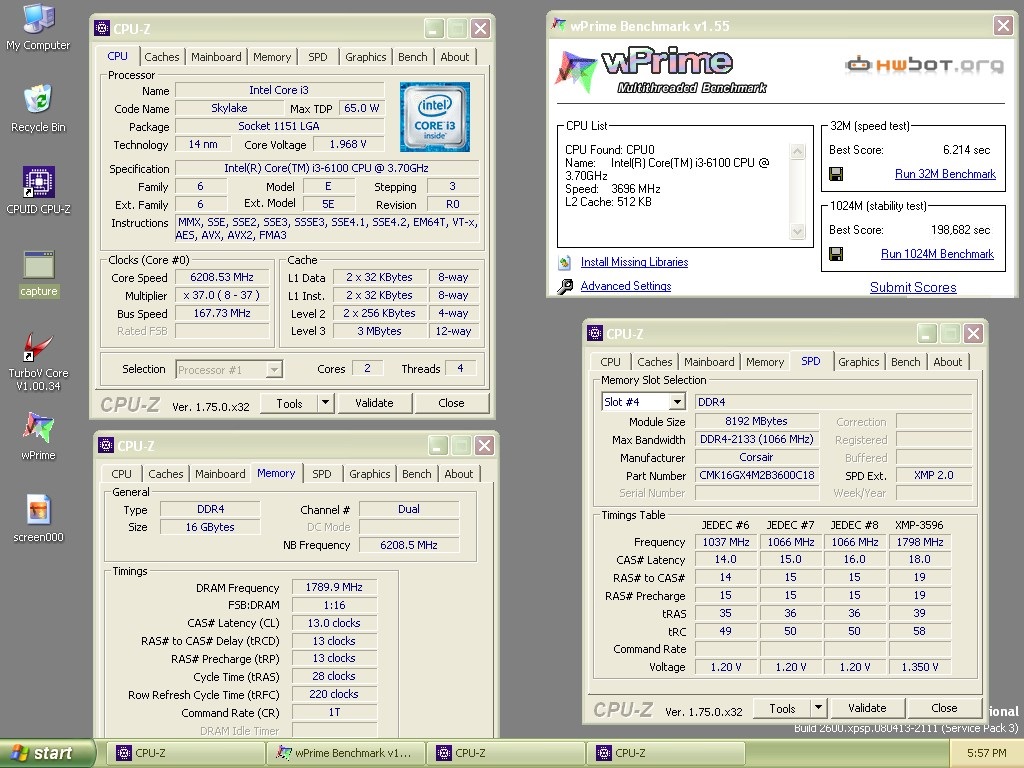Open the Windows Start button
The width and height of the screenshot is (1024, 768).
coord(47,753)
